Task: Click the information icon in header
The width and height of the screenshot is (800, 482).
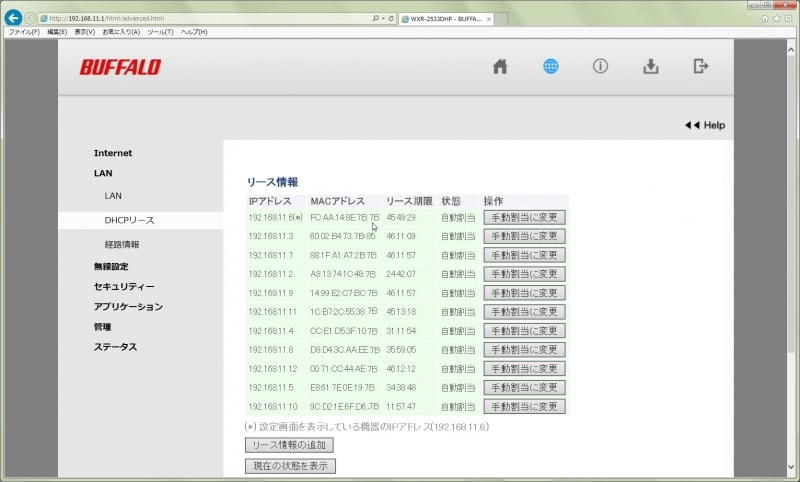Action: click(600, 67)
